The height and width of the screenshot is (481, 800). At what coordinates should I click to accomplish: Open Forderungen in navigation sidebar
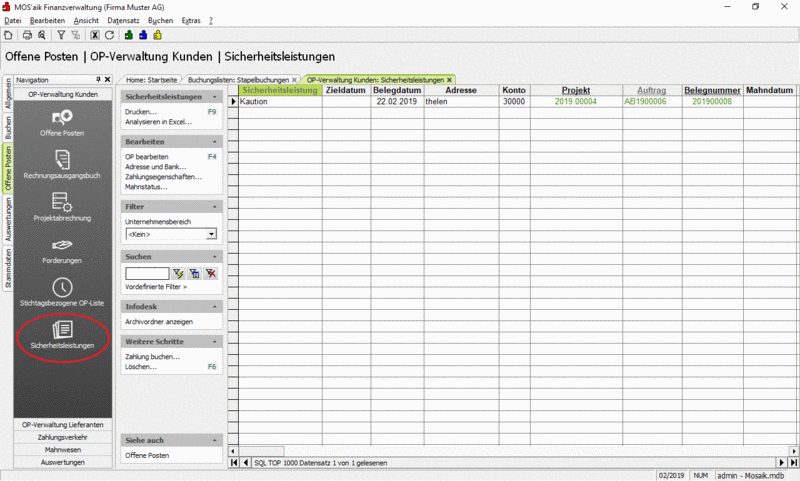(x=62, y=250)
